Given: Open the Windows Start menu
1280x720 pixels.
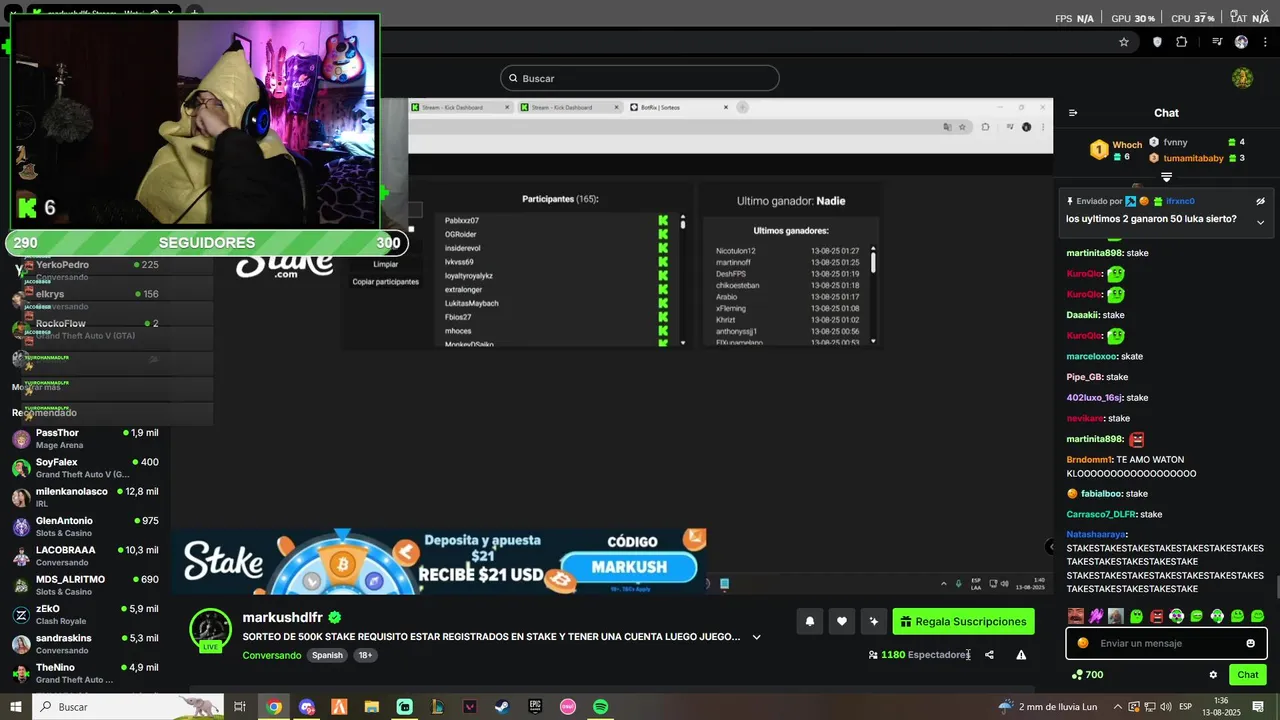Looking at the screenshot, I should 15,707.
